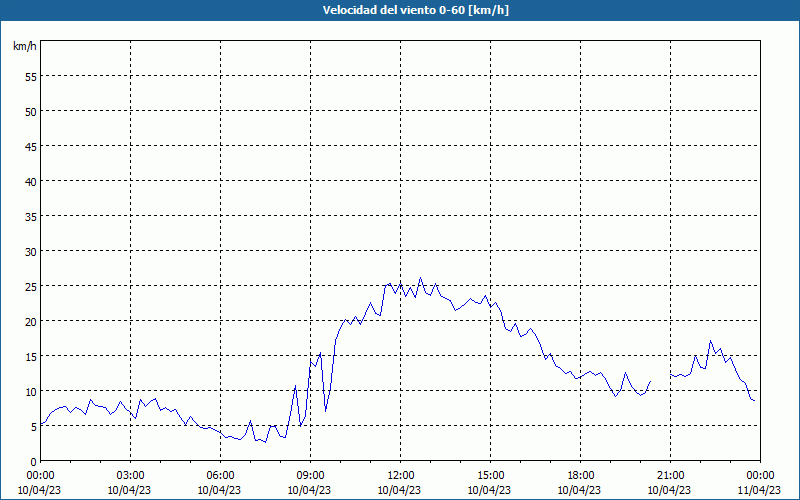Viewport: 800px width, 500px height.
Task: Click the evening wind peak after 22:00
Action: pyautogui.click(x=710, y=341)
